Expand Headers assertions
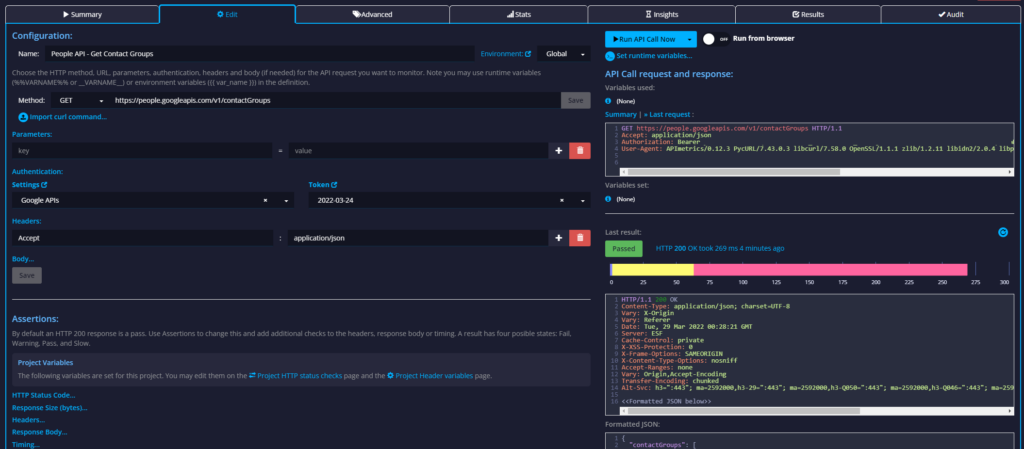 28,420
